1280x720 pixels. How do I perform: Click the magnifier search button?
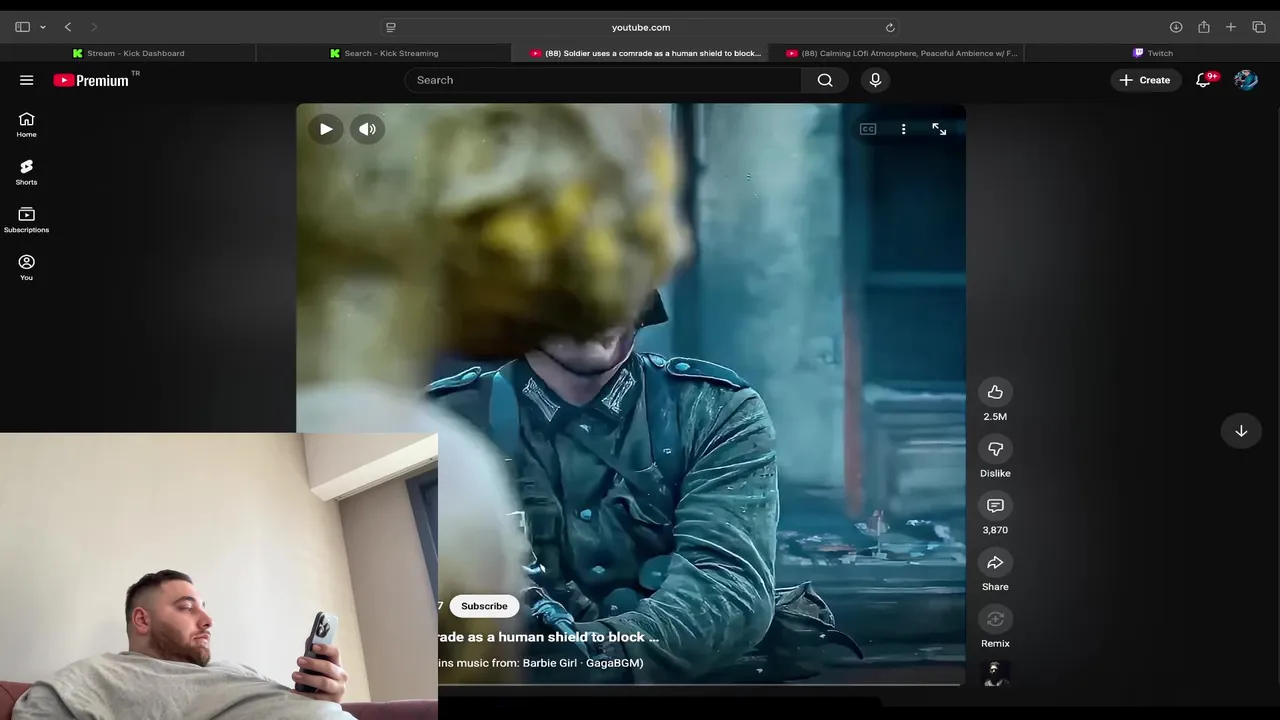[x=825, y=80]
